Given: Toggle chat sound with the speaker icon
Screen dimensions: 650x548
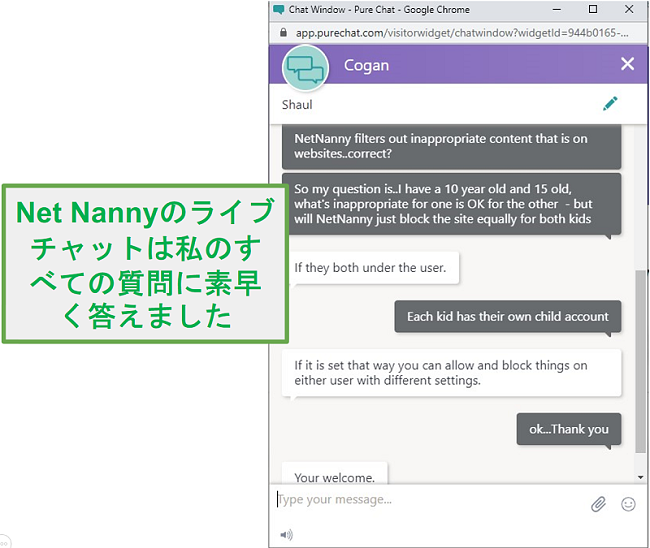Looking at the screenshot, I should click(286, 535).
